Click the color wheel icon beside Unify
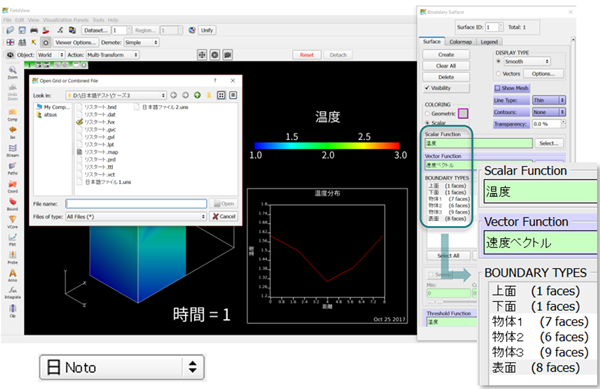The width and height of the screenshot is (600, 389). tap(192, 30)
